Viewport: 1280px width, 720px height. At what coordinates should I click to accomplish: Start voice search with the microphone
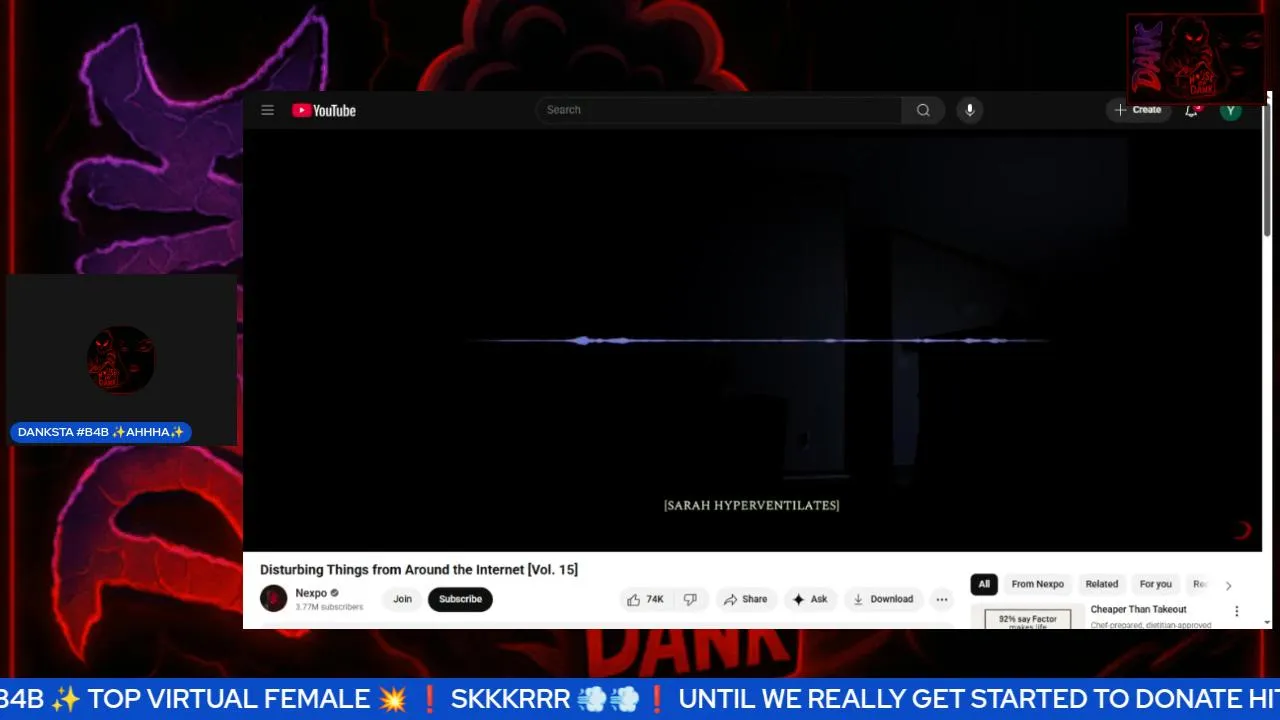[x=969, y=110]
